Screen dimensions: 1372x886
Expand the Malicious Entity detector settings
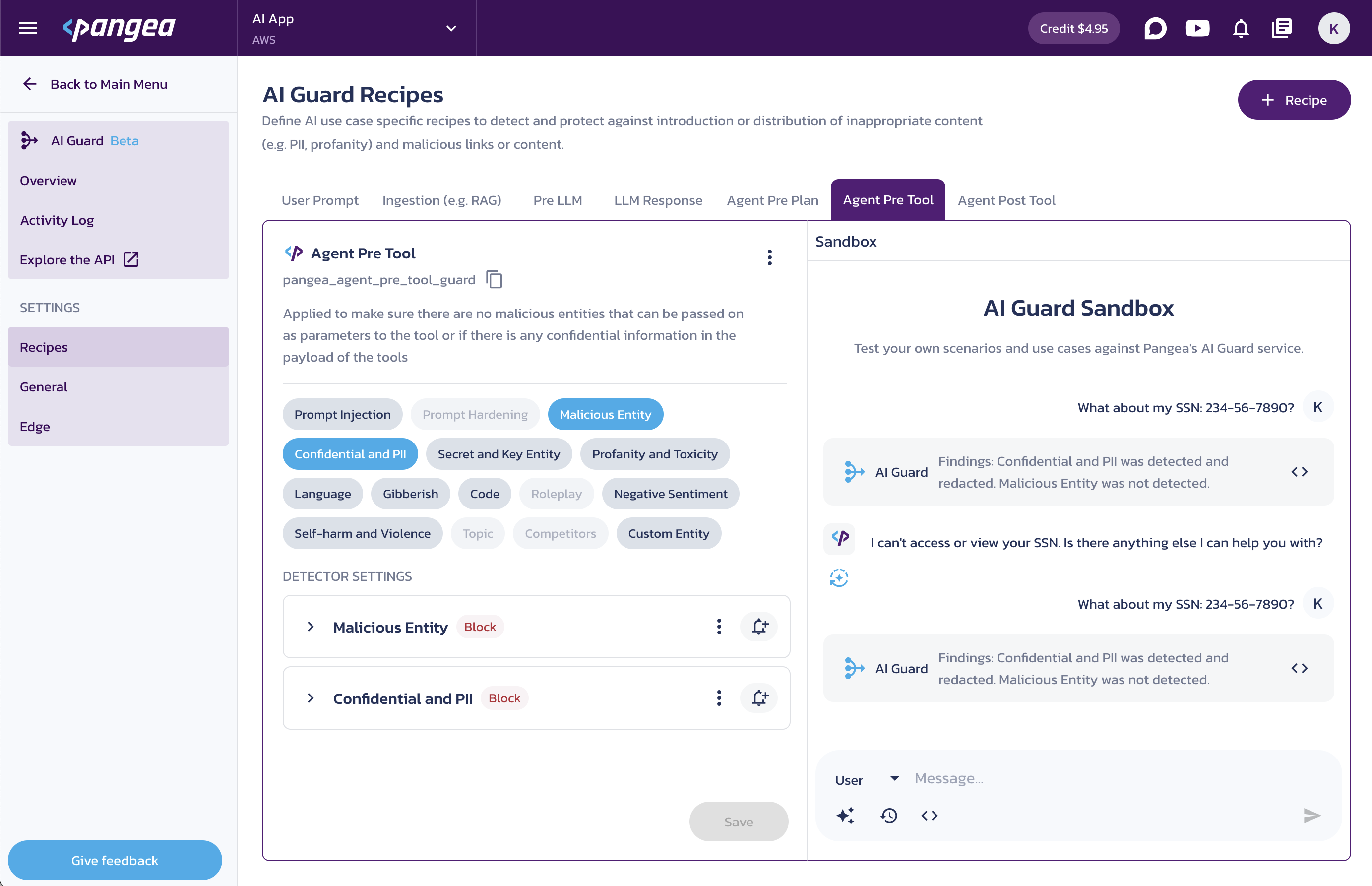click(311, 627)
